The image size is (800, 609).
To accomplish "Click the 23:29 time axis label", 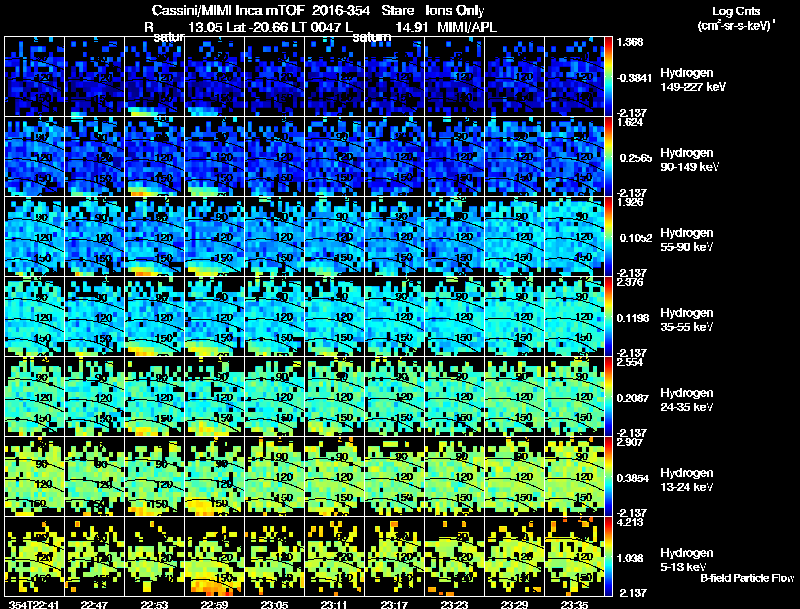I will 514,605.
